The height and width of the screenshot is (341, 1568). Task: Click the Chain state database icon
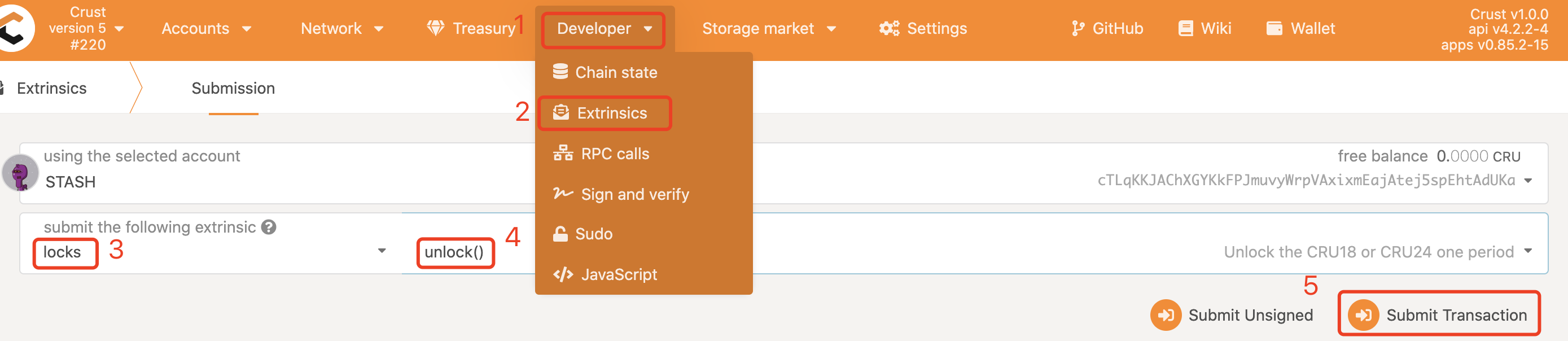click(x=560, y=72)
